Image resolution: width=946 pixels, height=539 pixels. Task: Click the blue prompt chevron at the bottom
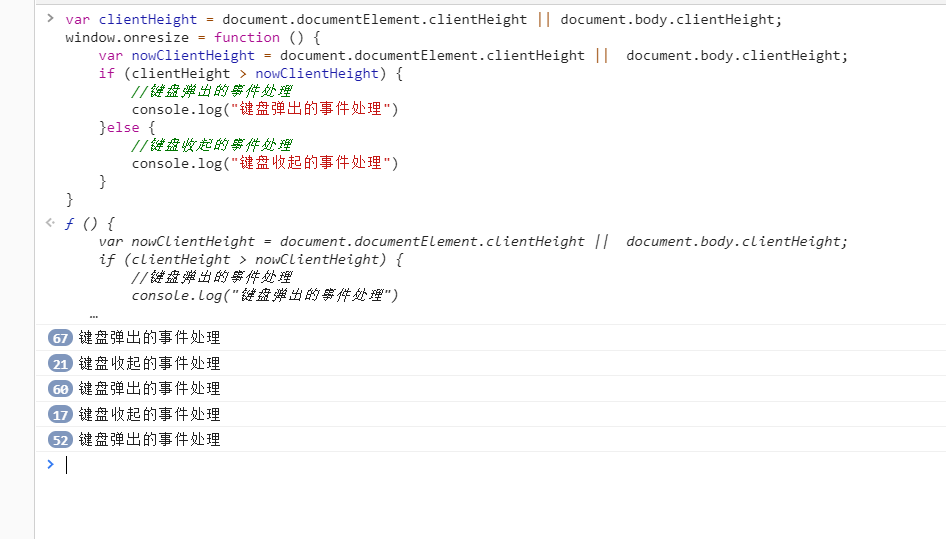[x=51, y=464]
